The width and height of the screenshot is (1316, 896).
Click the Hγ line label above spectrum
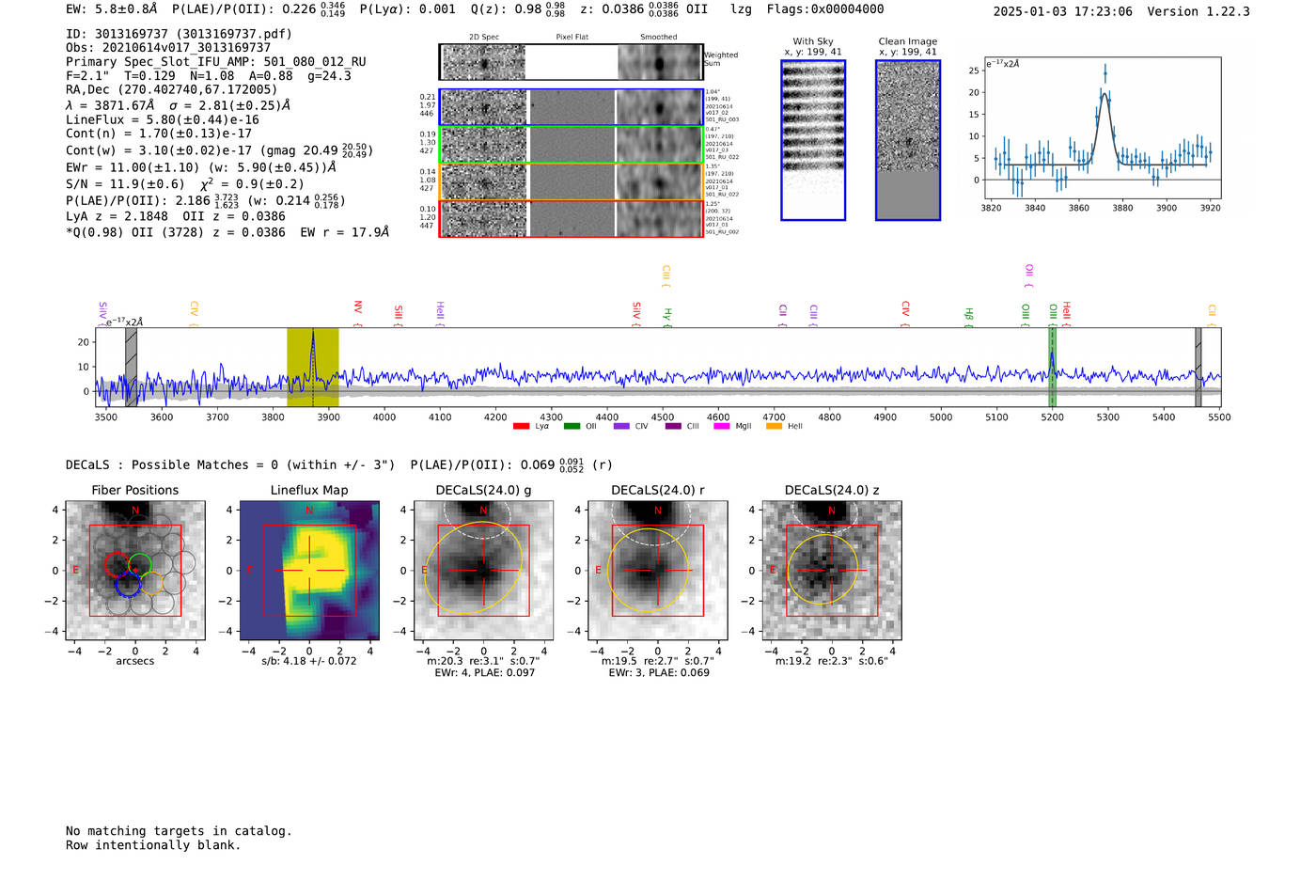(667, 316)
